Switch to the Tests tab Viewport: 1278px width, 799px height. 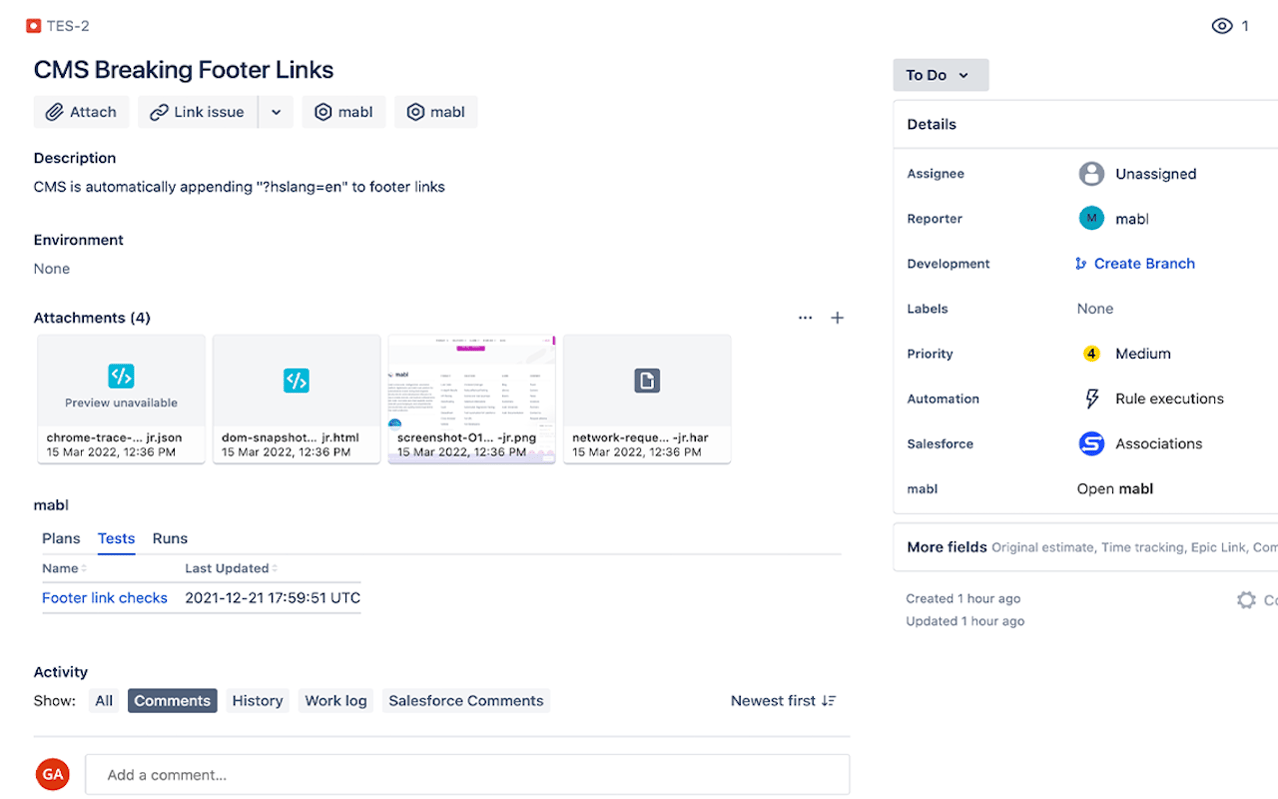pyautogui.click(x=116, y=538)
